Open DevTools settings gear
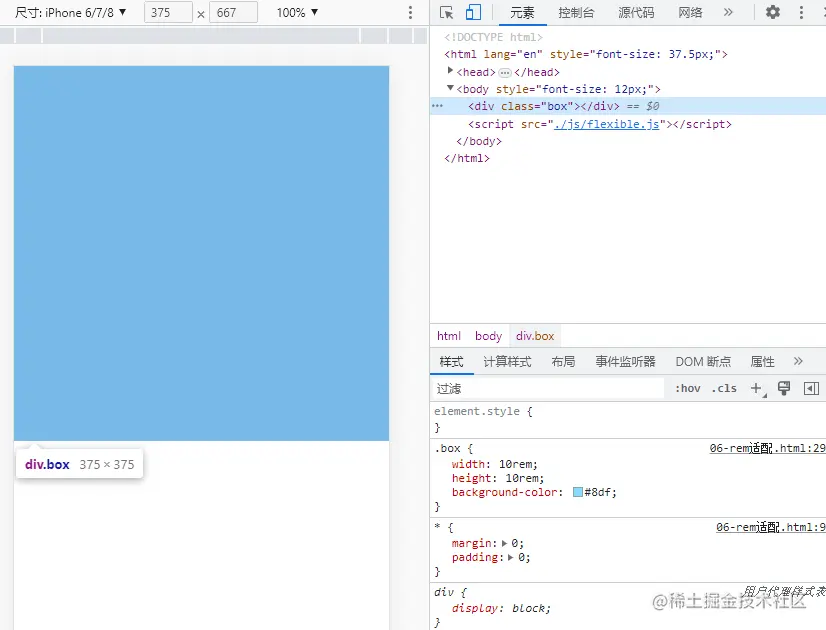The width and height of the screenshot is (826, 630). click(x=772, y=12)
